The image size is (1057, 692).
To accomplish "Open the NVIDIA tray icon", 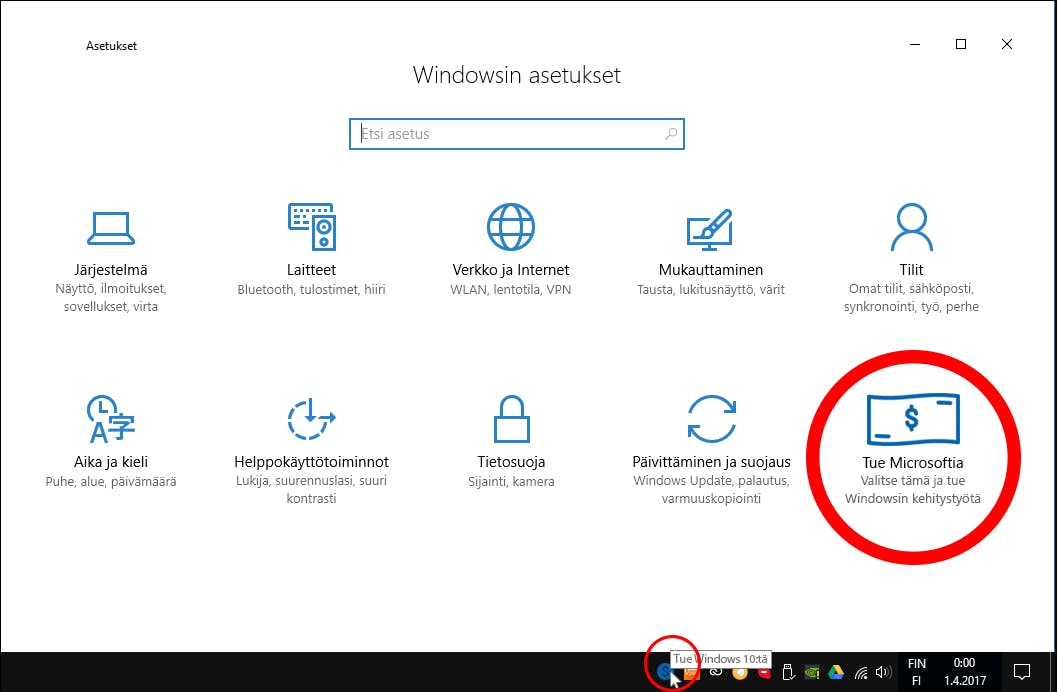I will 812,672.
